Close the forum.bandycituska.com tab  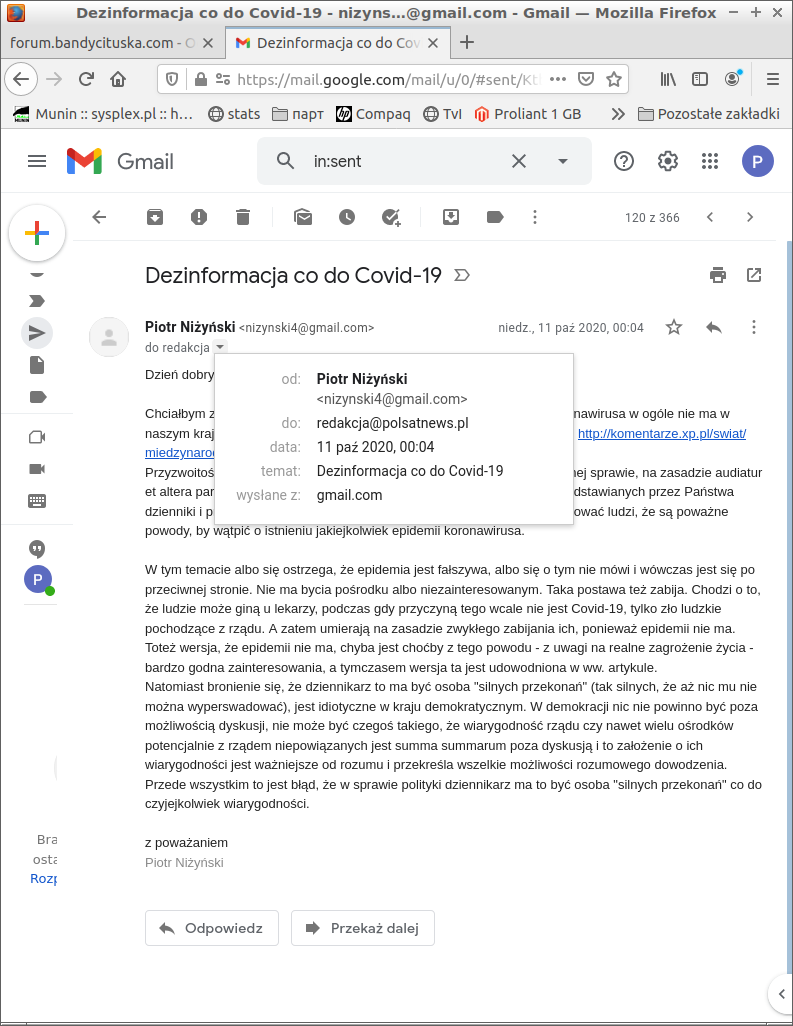click(208, 43)
